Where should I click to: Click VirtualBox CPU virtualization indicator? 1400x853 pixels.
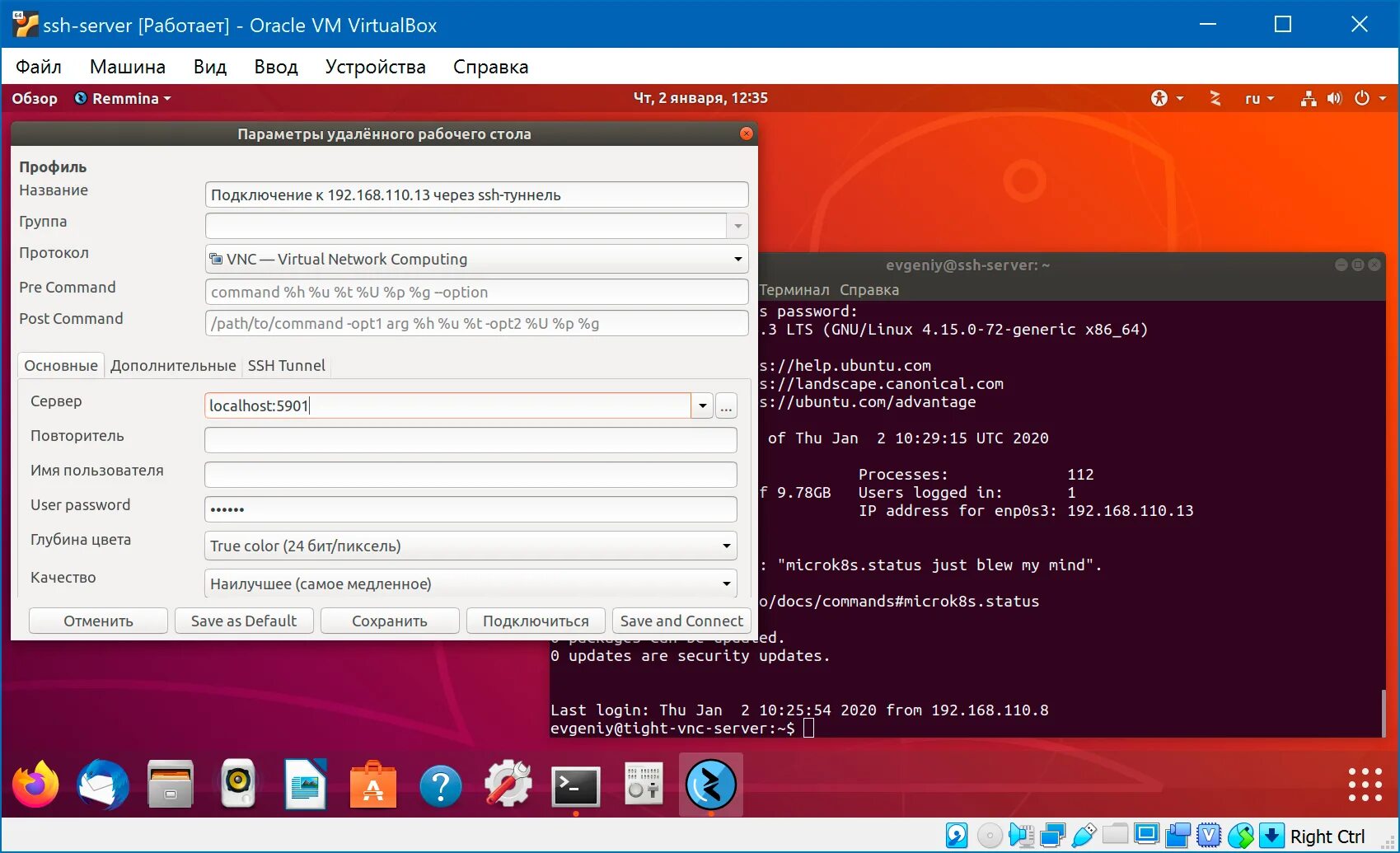[x=1209, y=836]
